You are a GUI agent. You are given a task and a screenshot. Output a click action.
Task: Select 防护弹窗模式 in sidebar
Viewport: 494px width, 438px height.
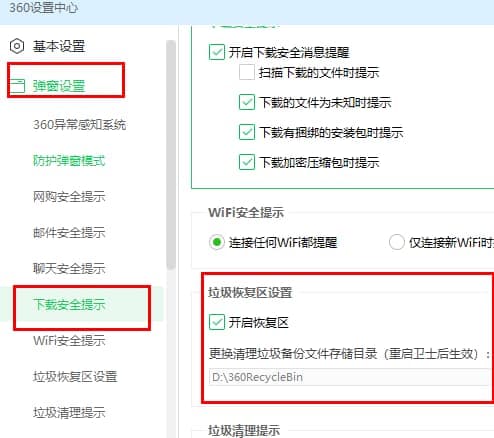click(69, 161)
